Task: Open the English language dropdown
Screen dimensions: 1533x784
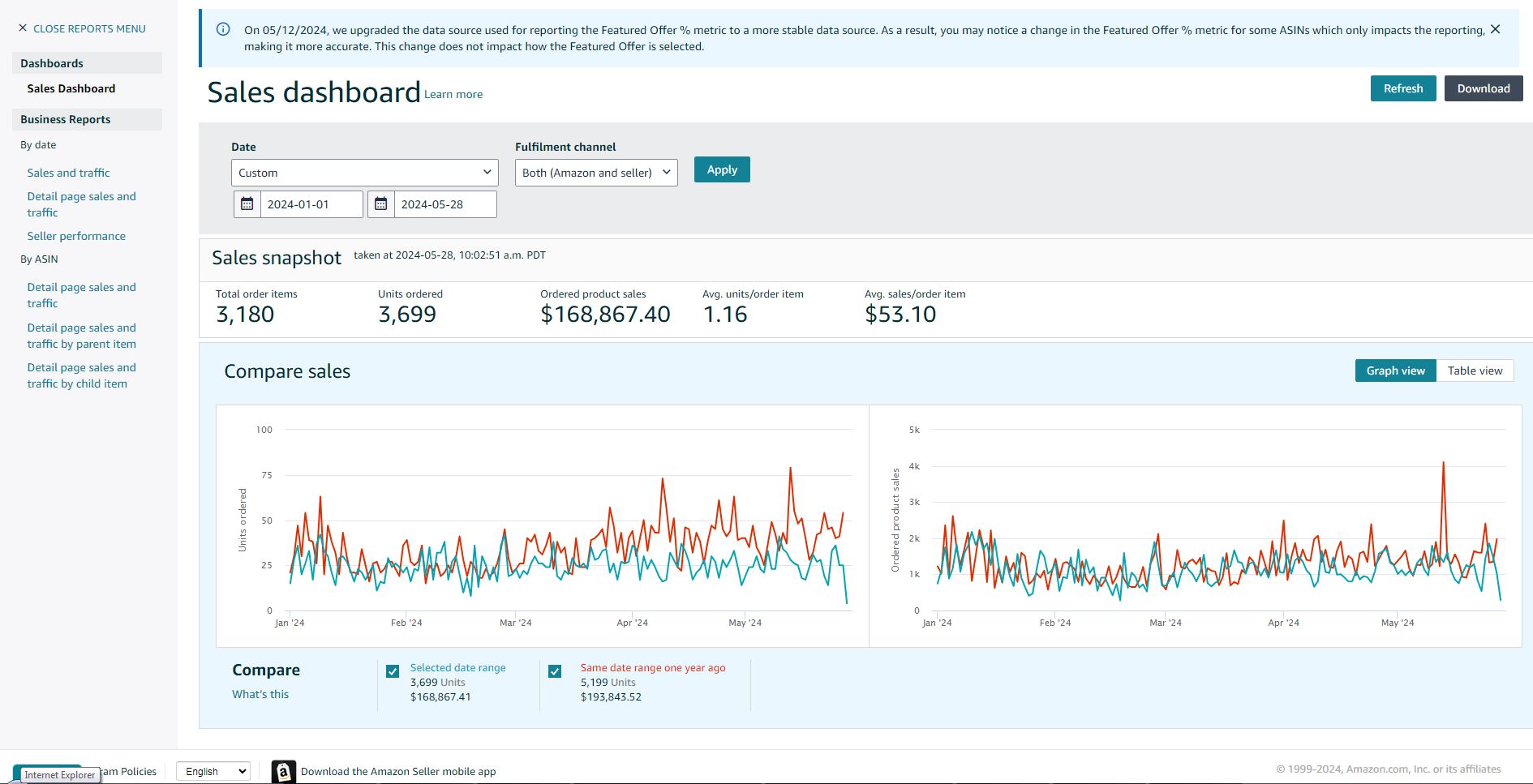Action: click(213, 772)
